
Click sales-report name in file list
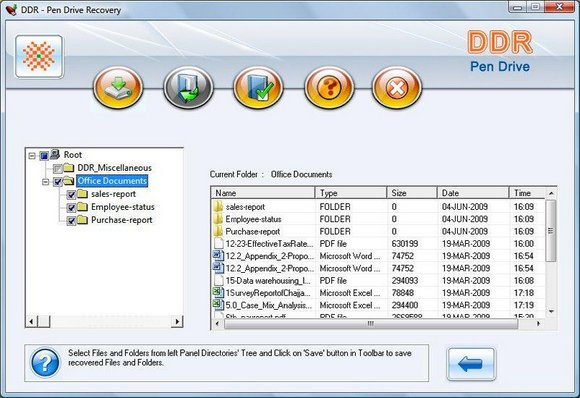tap(245, 207)
